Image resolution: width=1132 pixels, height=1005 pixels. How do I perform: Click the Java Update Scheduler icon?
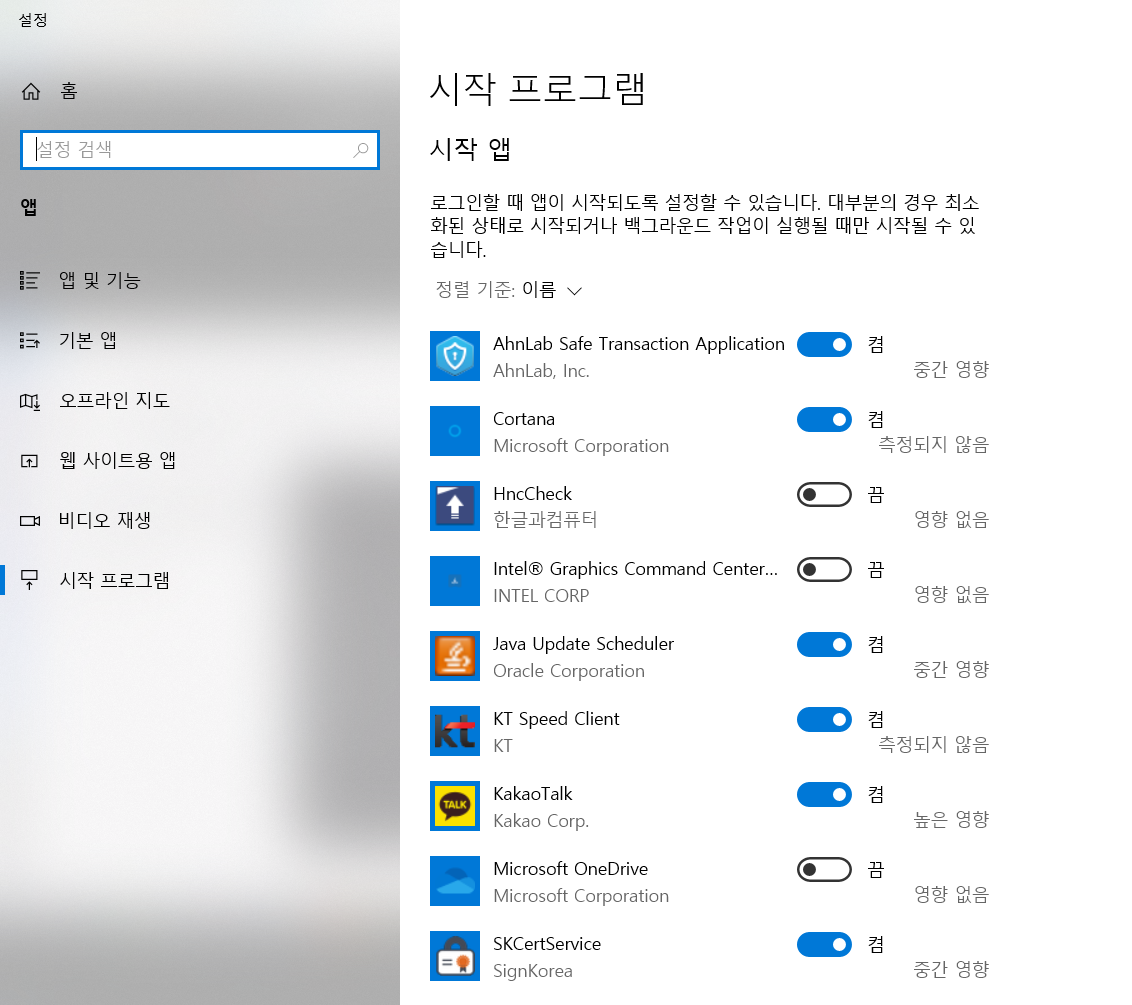pos(455,656)
